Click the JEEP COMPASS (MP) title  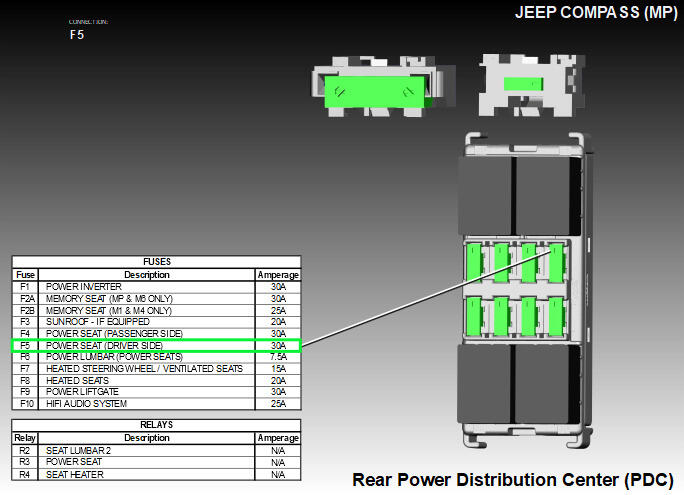click(596, 12)
